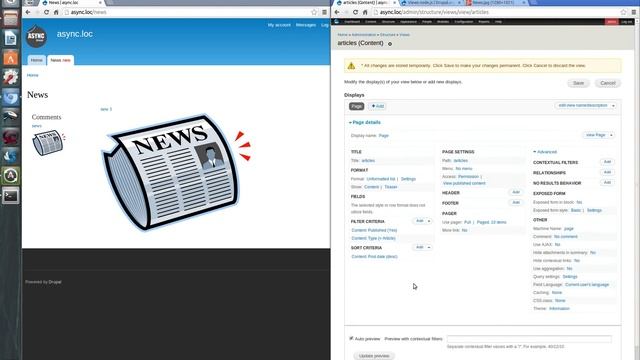Viewport: 640px width, 360px height.
Task: Close the News | async.loc browser tab
Action: (x=100, y=2)
